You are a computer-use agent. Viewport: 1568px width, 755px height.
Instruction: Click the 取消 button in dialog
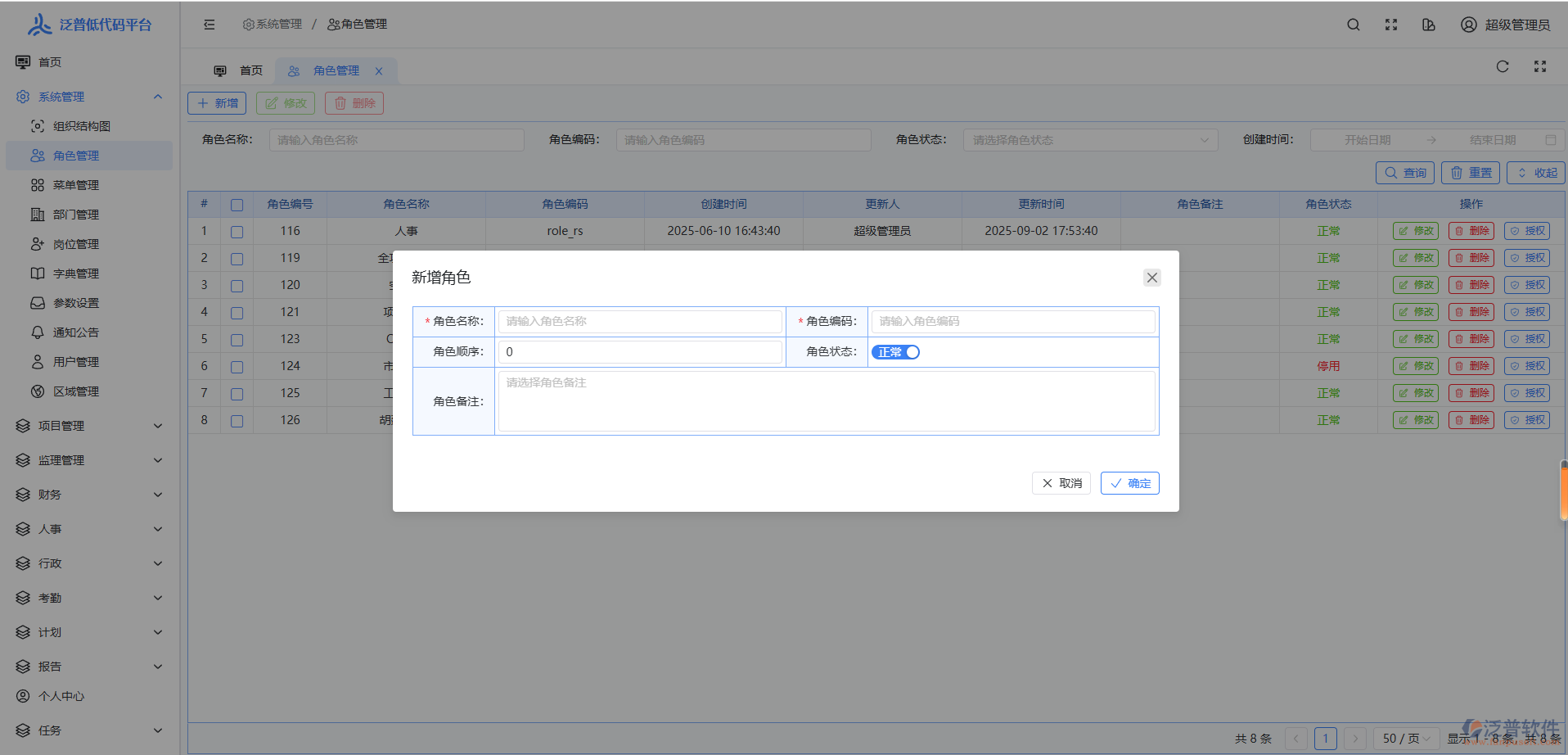(x=1061, y=483)
